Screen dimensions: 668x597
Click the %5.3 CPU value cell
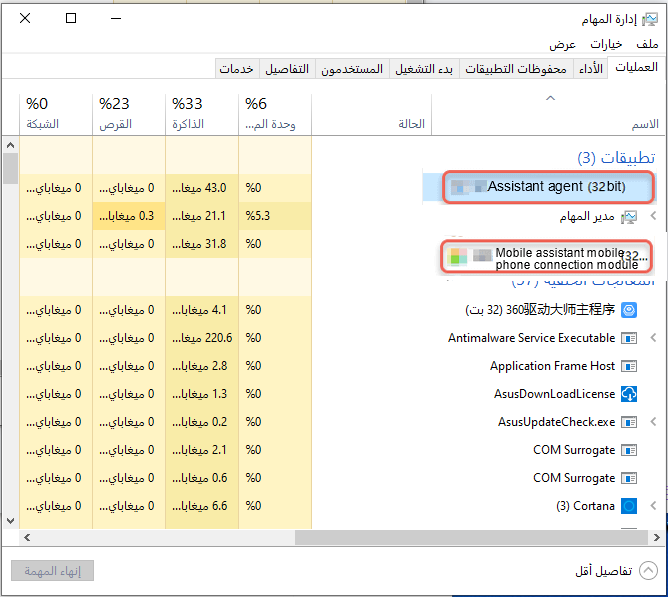pyautogui.click(x=275, y=216)
